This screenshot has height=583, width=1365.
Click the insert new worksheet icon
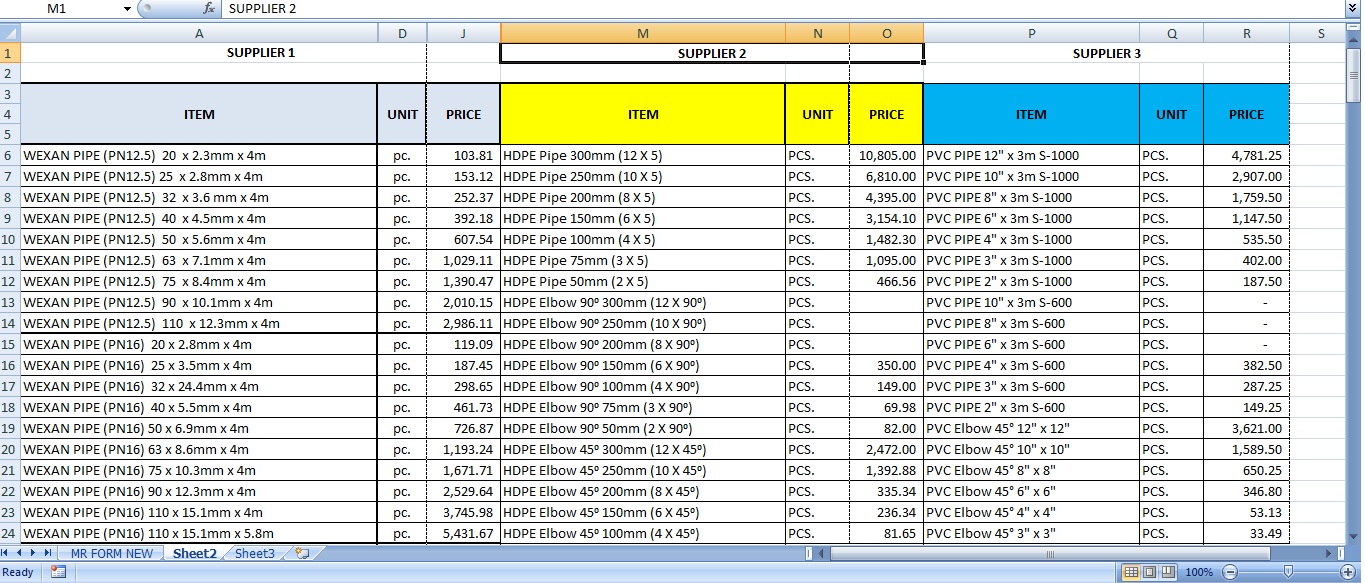click(302, 553)
